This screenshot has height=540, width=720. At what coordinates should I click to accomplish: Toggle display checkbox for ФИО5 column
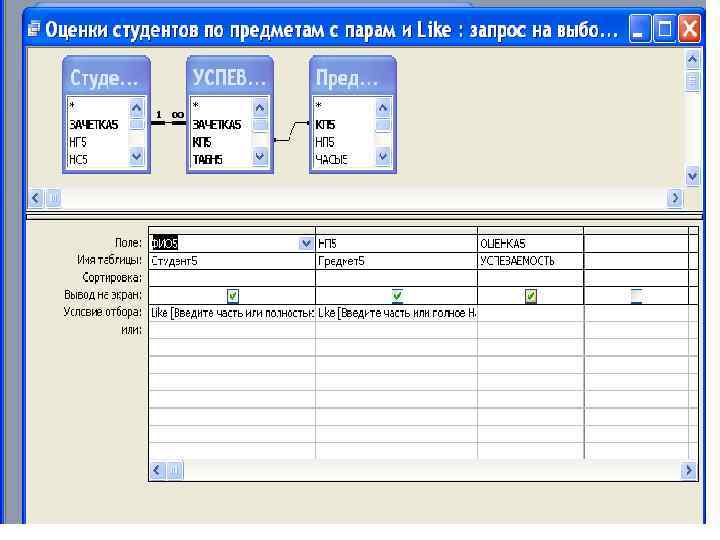pyautogui.click(x=233, y=296)
